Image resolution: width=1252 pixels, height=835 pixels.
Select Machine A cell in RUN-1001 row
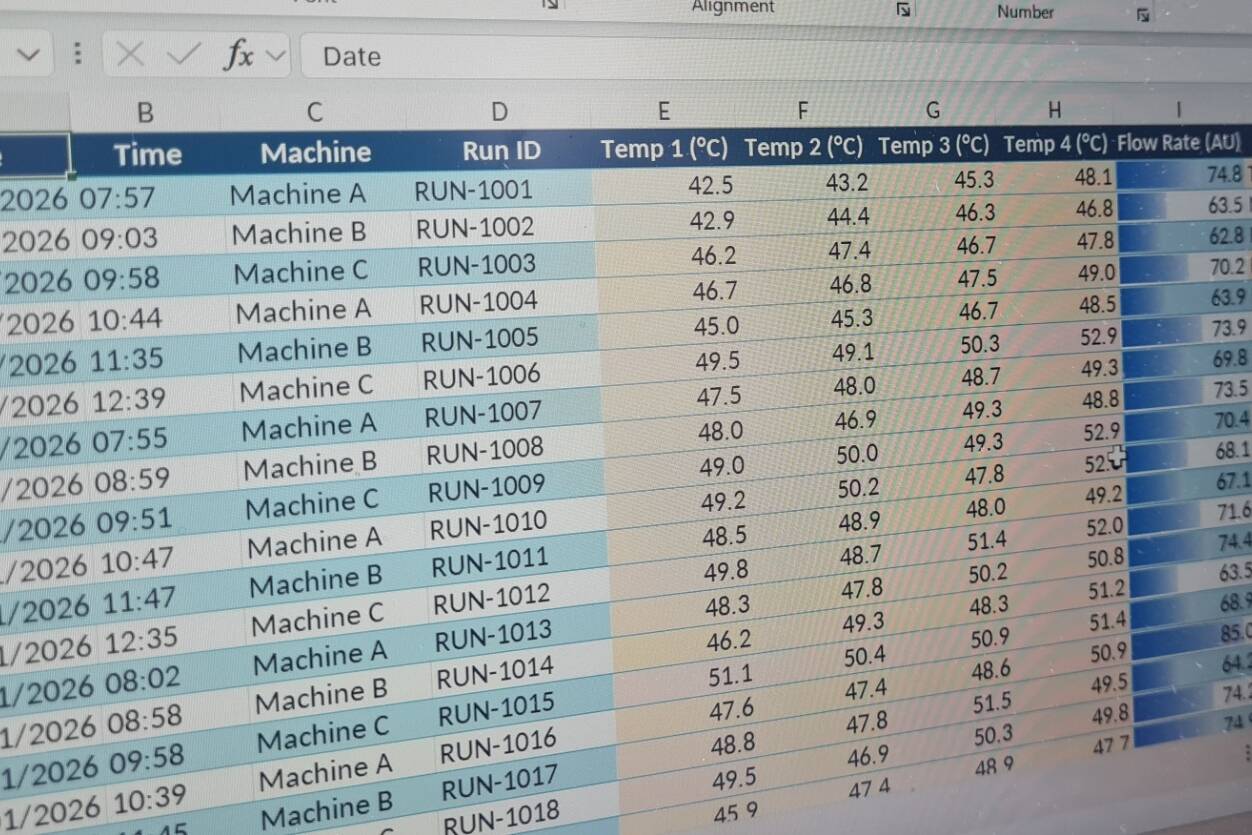pos(298,194)
